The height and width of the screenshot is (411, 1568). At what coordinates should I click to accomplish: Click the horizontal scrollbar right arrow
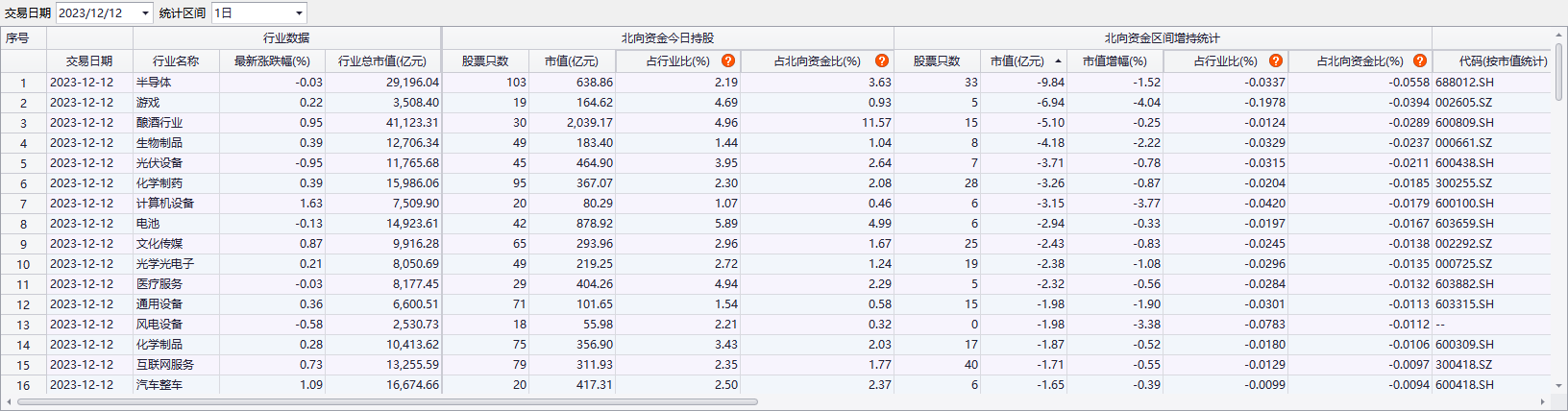click(1543, 402)
